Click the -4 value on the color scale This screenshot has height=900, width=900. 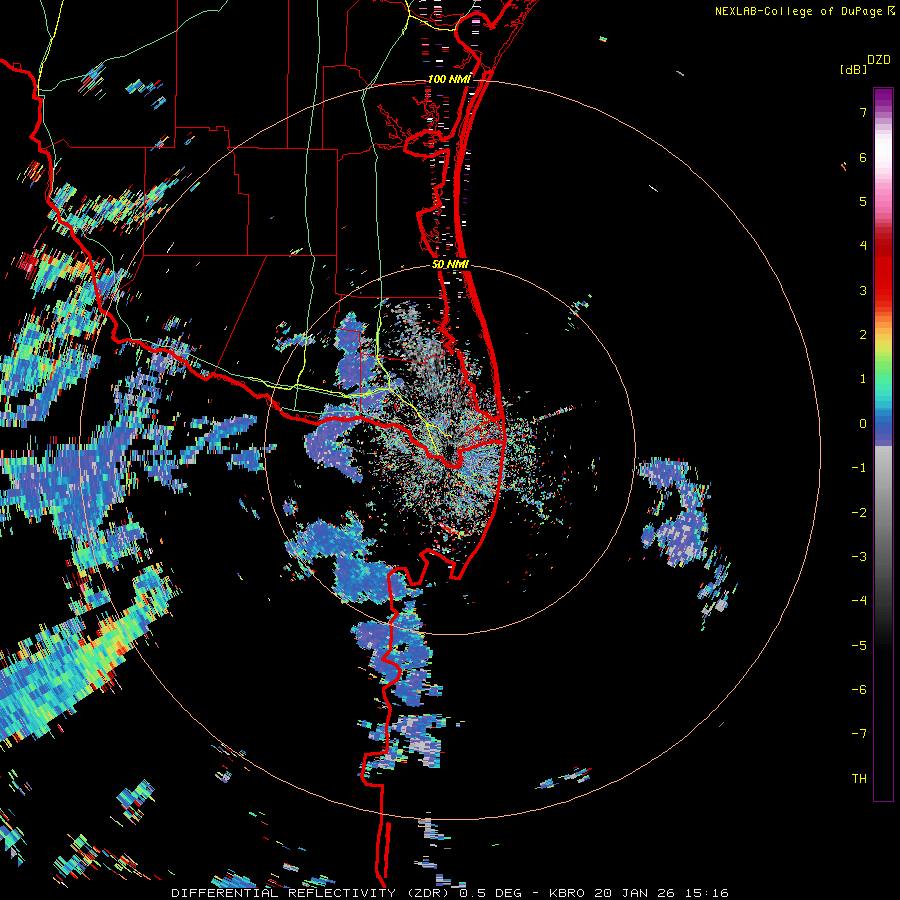pos(859,600)
